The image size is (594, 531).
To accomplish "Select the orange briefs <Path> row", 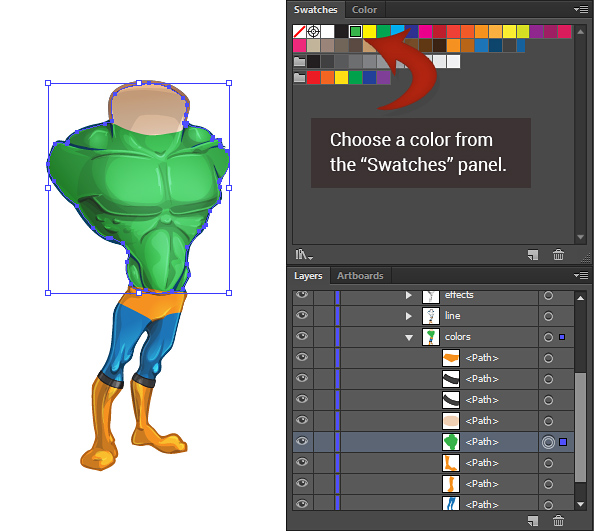I will tap(433, 358).
